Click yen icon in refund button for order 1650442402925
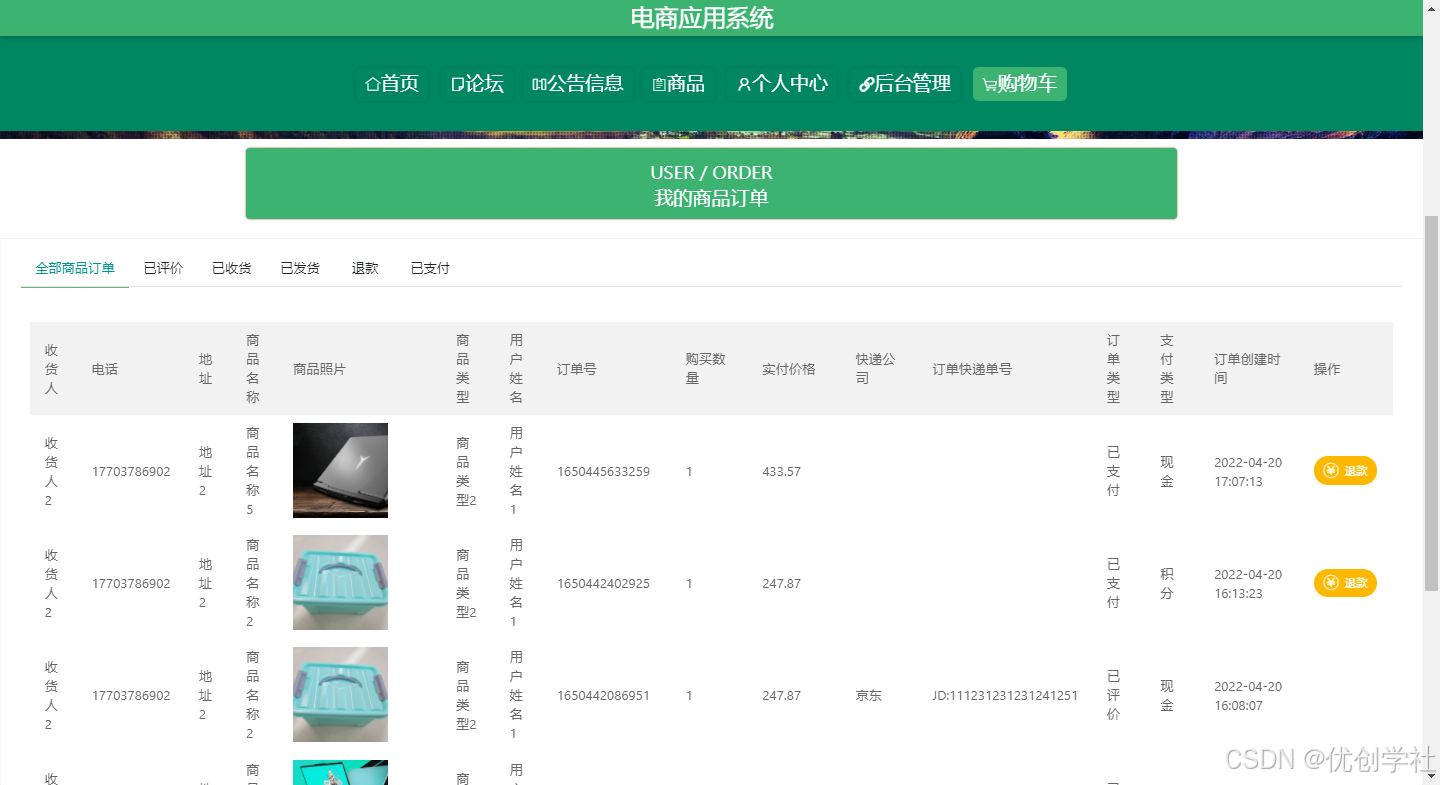1440x785 pixels. coord(1331,583)
